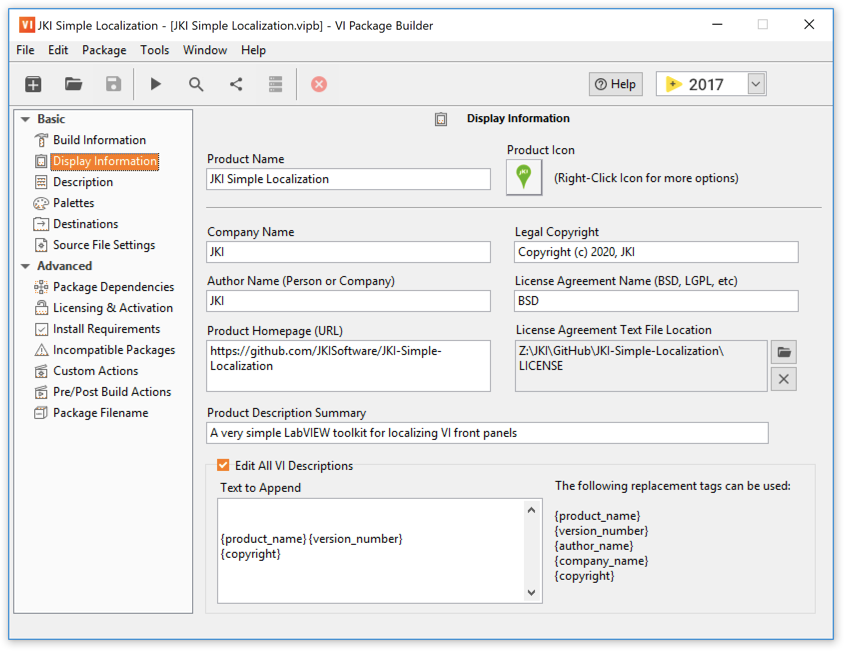The width and height of the screenshot is (845, 651).
Task: Open the File menu
Action: 25,50
